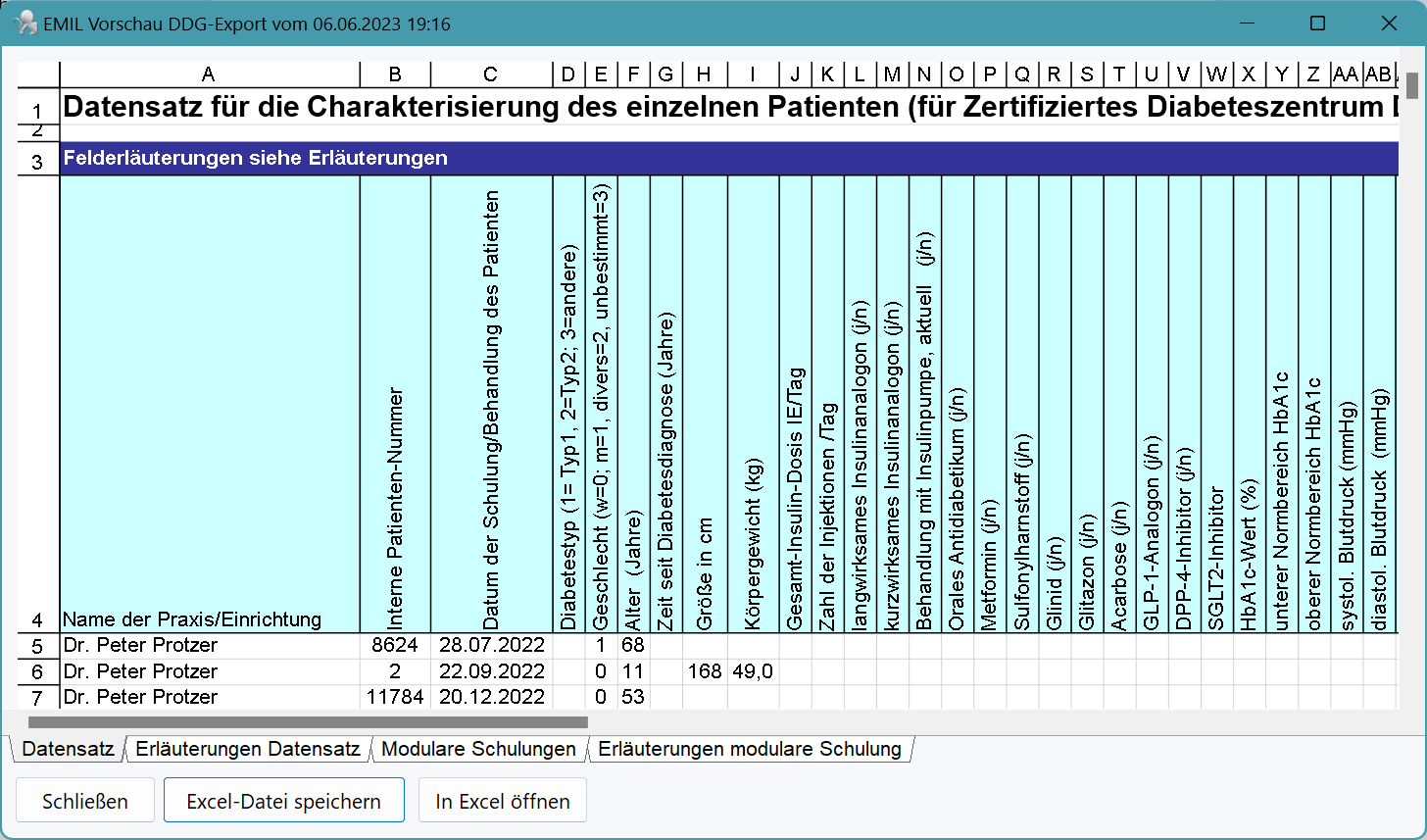The width and height of the screenshot is (1427, 840).
Task: Select the Datensatz sheet tab
Action: (69, 749)
